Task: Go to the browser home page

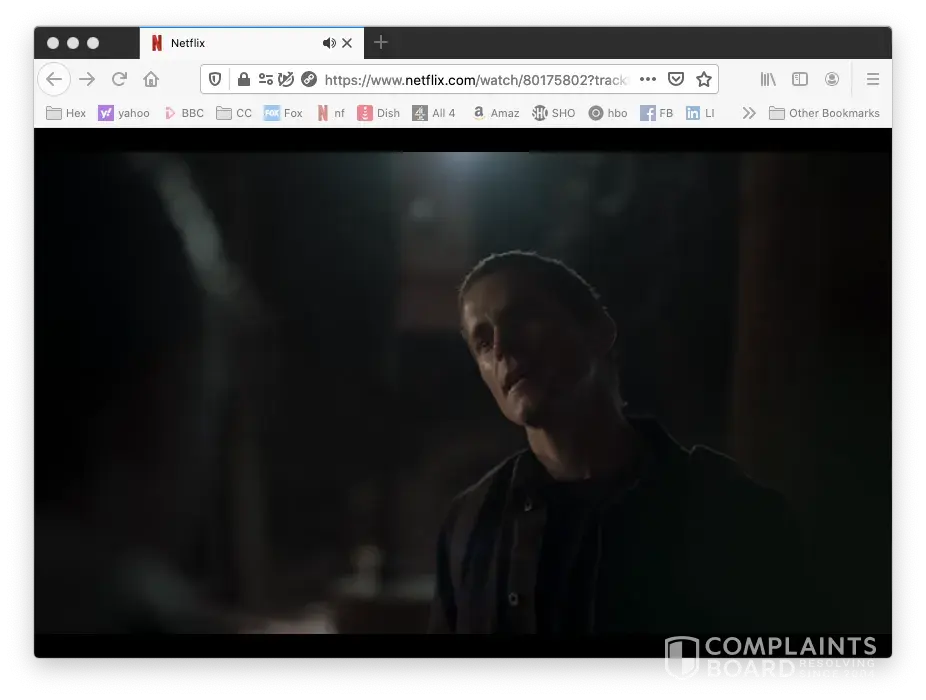Action: click(x=151, y=79)
